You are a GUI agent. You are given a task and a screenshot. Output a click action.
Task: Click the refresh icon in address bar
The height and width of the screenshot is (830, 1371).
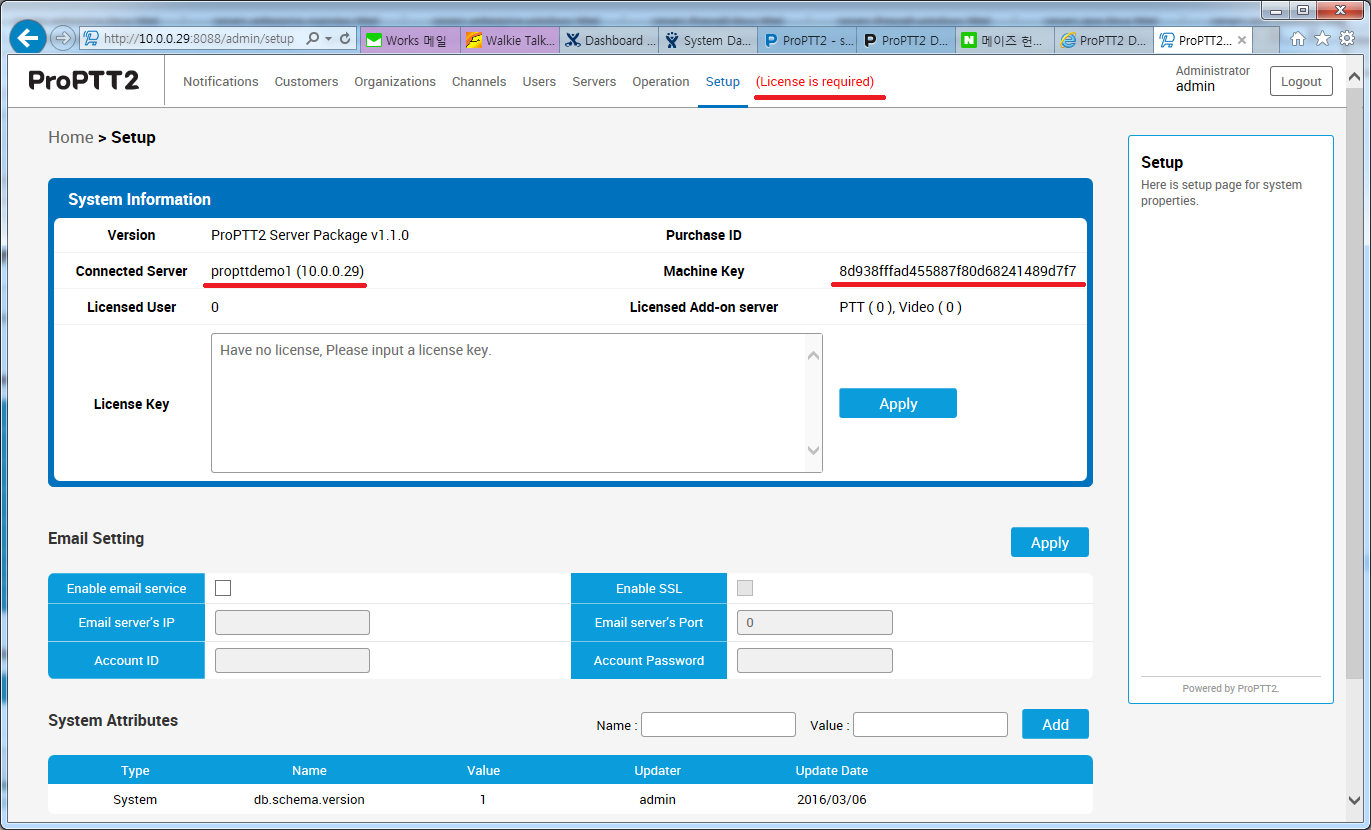coord(346,39)
